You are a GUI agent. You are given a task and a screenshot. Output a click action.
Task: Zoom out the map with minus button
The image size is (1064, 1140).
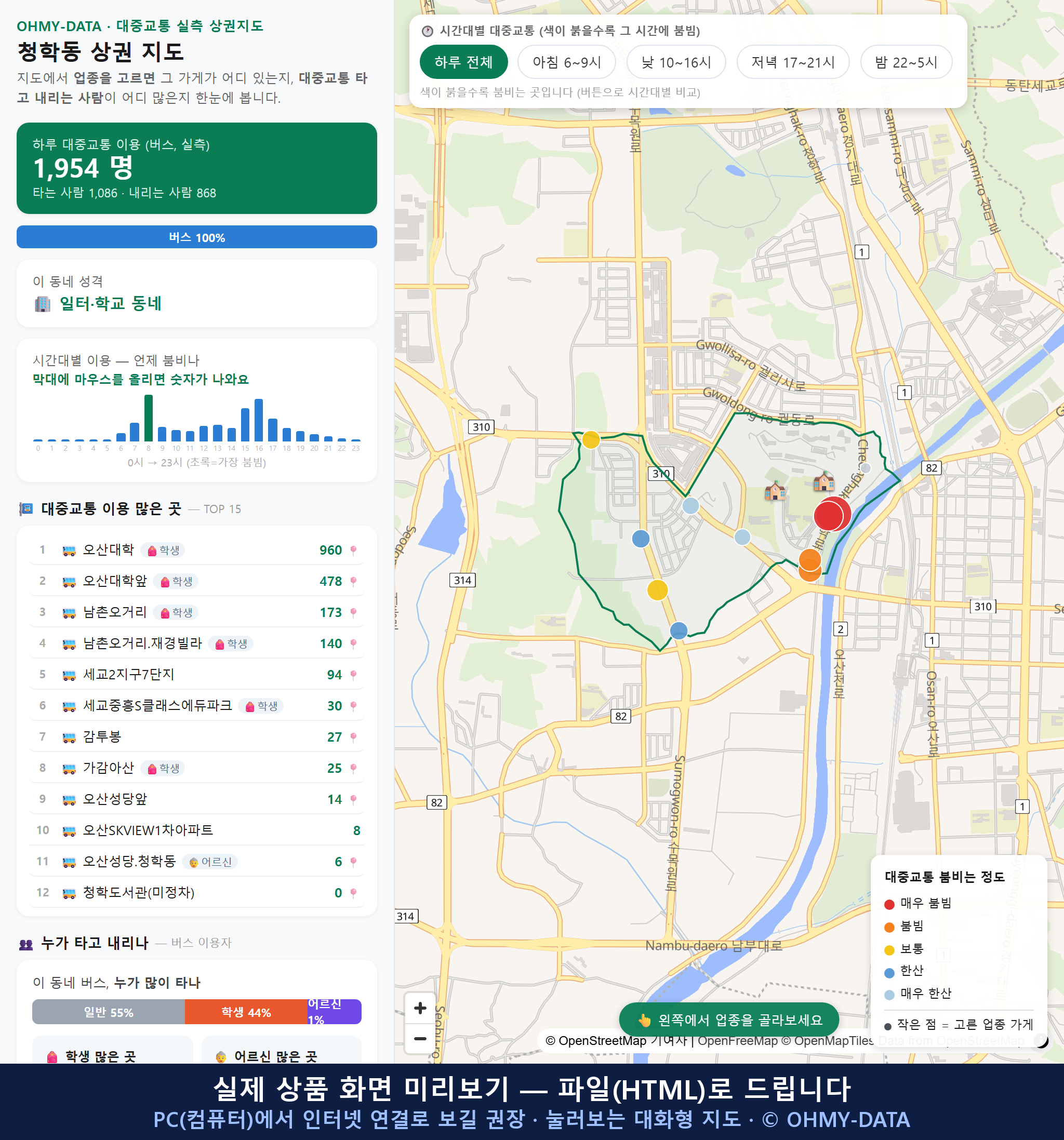point(420,1038)
